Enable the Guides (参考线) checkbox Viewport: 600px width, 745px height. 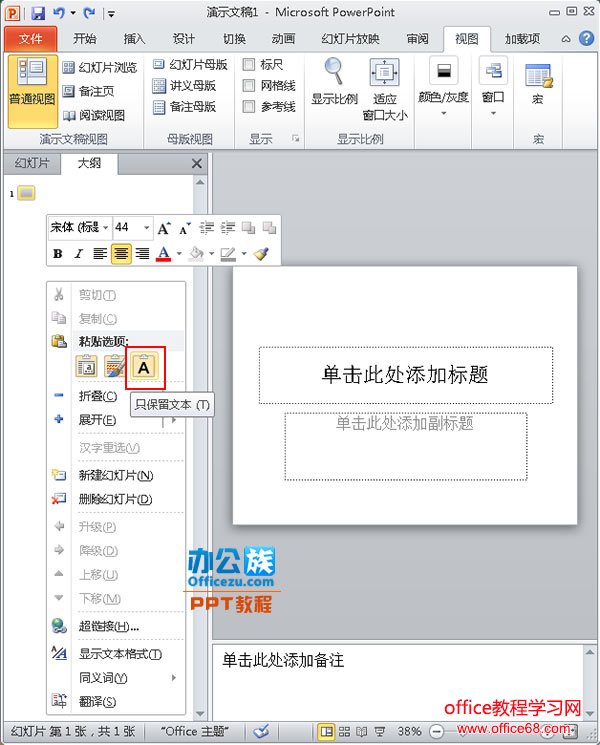pyautogui.click(x=249, y=107)
